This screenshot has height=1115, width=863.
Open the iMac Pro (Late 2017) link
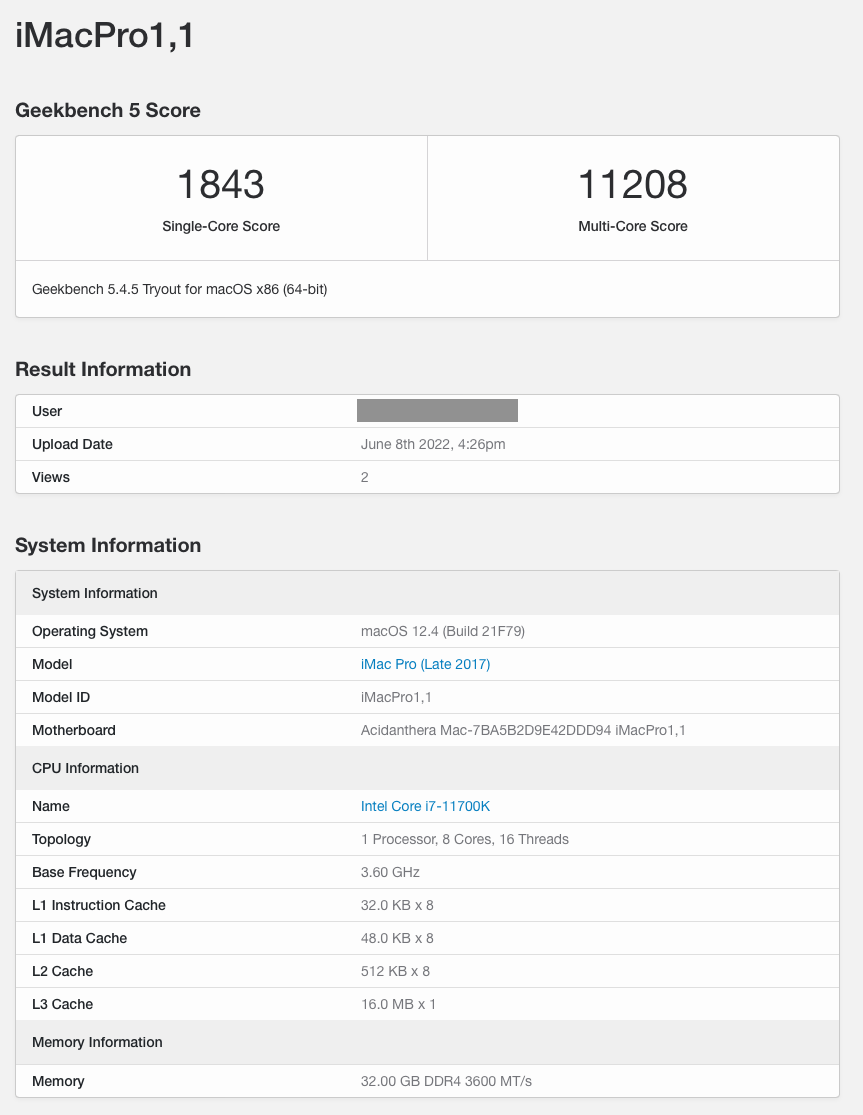click(425, 664)
